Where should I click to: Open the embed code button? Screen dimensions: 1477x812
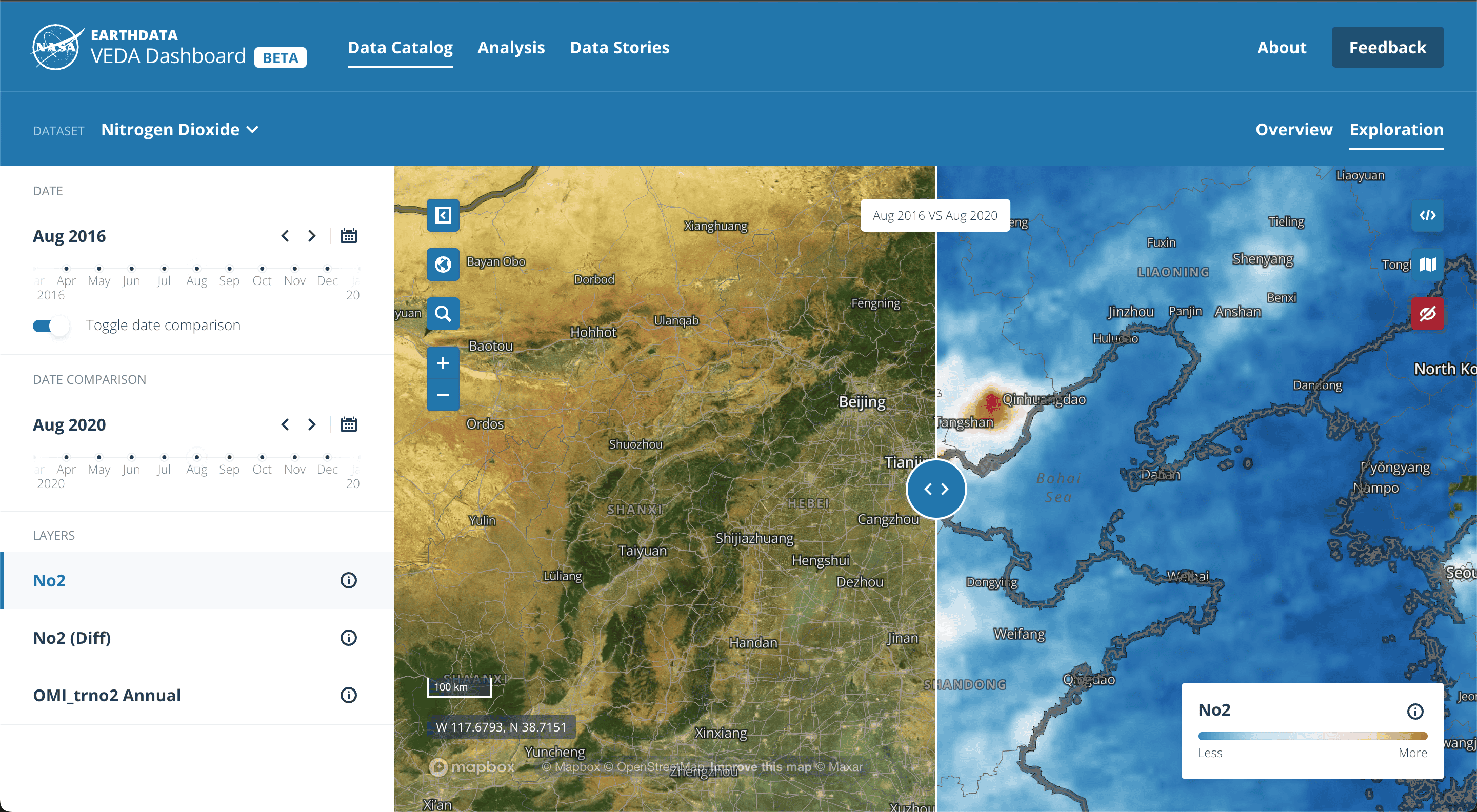pos(1427,215)
